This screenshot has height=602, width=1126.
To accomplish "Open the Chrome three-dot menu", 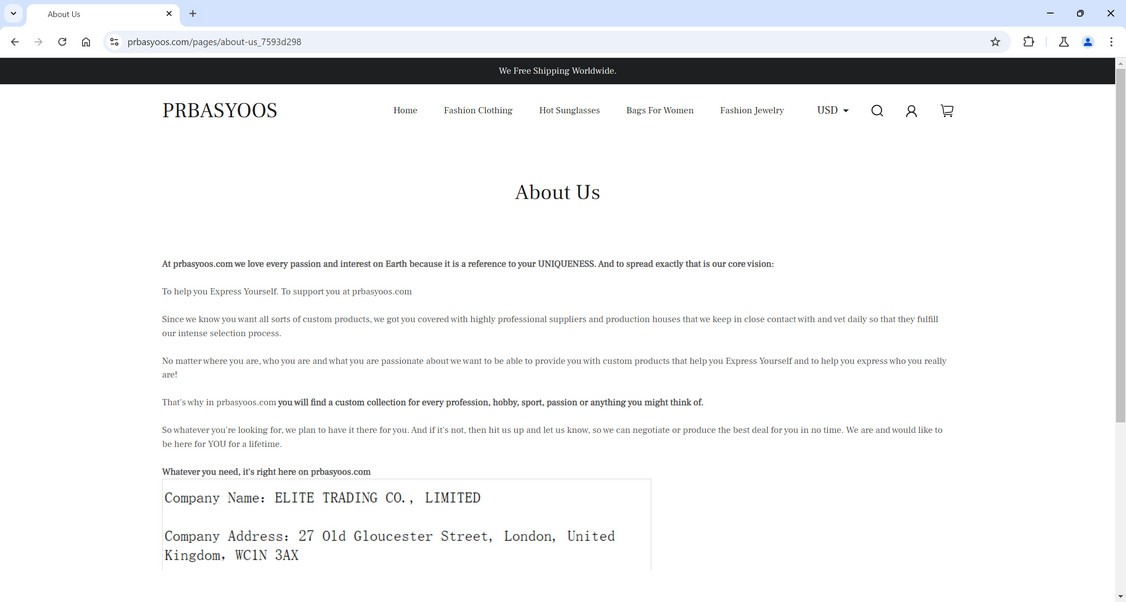I will [1111, 42].
